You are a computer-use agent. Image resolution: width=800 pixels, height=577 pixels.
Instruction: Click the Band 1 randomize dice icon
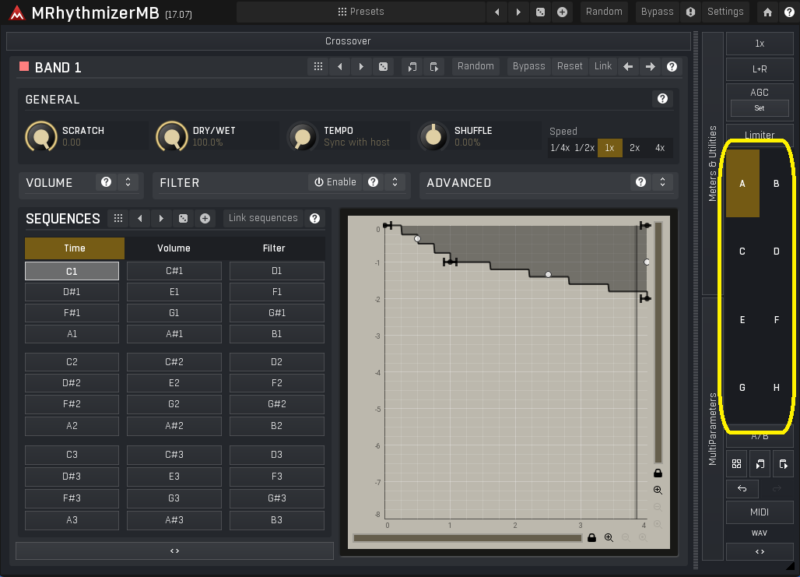(x=383, y=67)
